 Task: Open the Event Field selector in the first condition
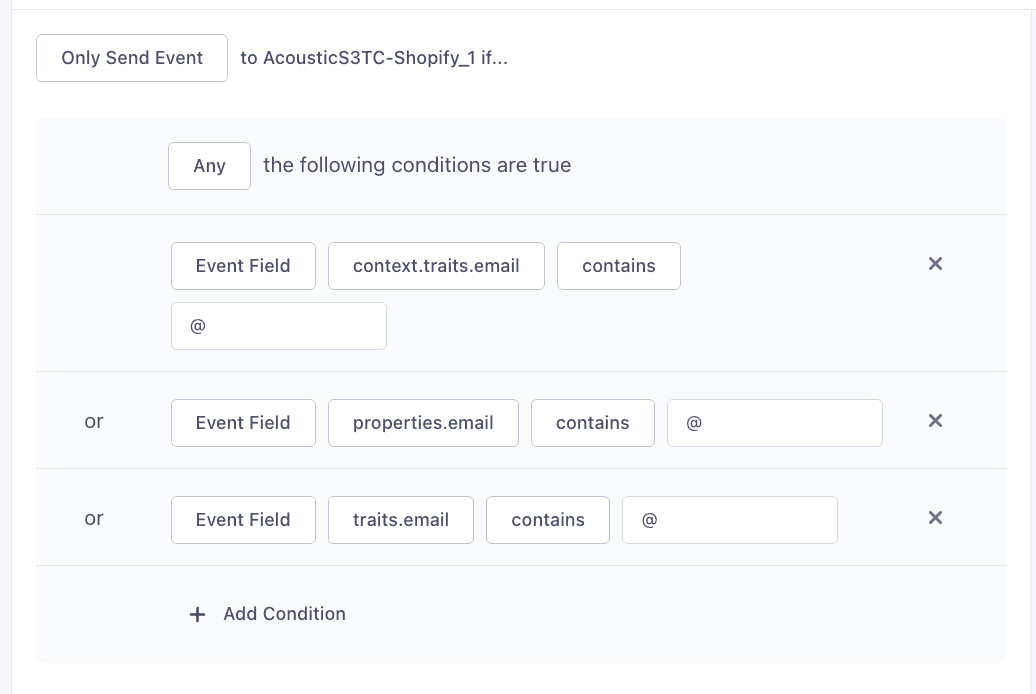pos(243,265)
